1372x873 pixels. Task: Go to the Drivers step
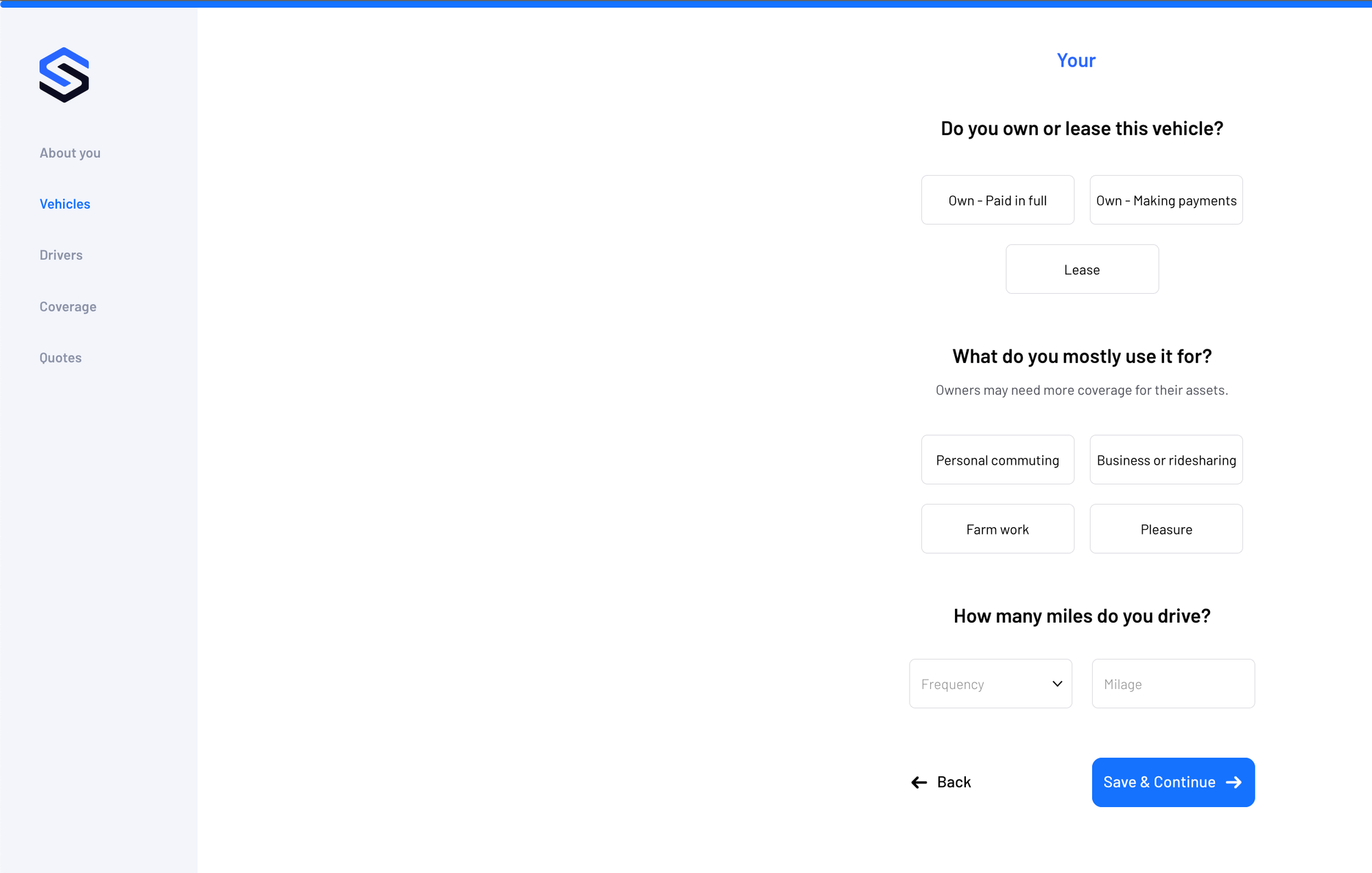[x=60, y=254]
